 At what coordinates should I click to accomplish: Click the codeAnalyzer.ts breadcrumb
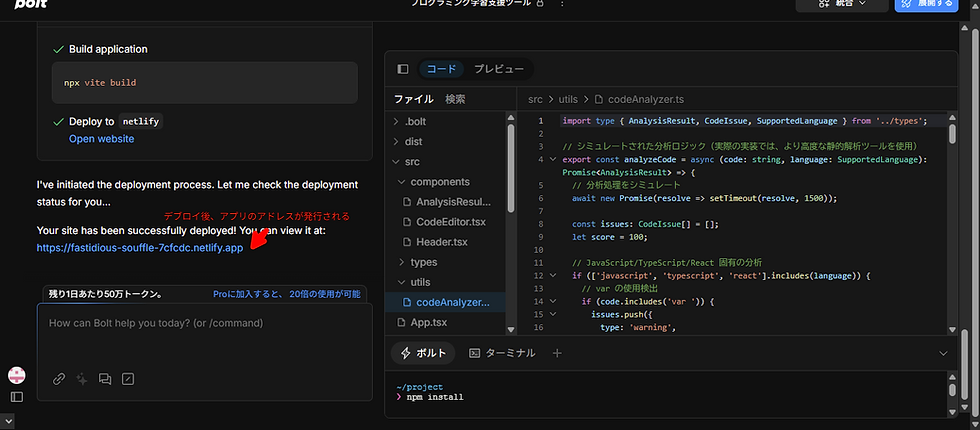click(646, 99)
